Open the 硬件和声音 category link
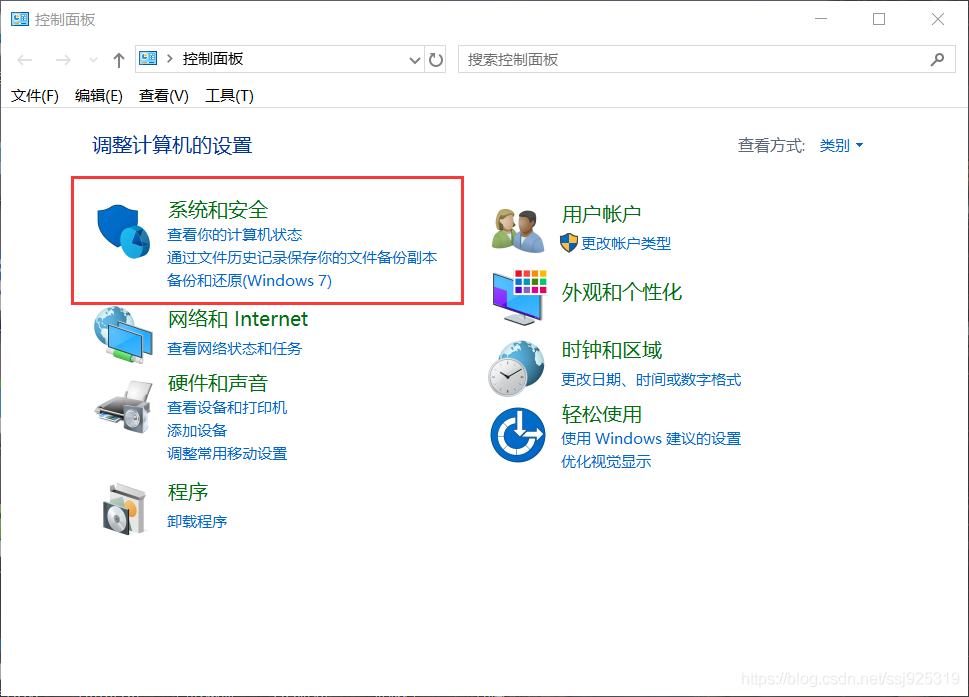 point(218,383)
